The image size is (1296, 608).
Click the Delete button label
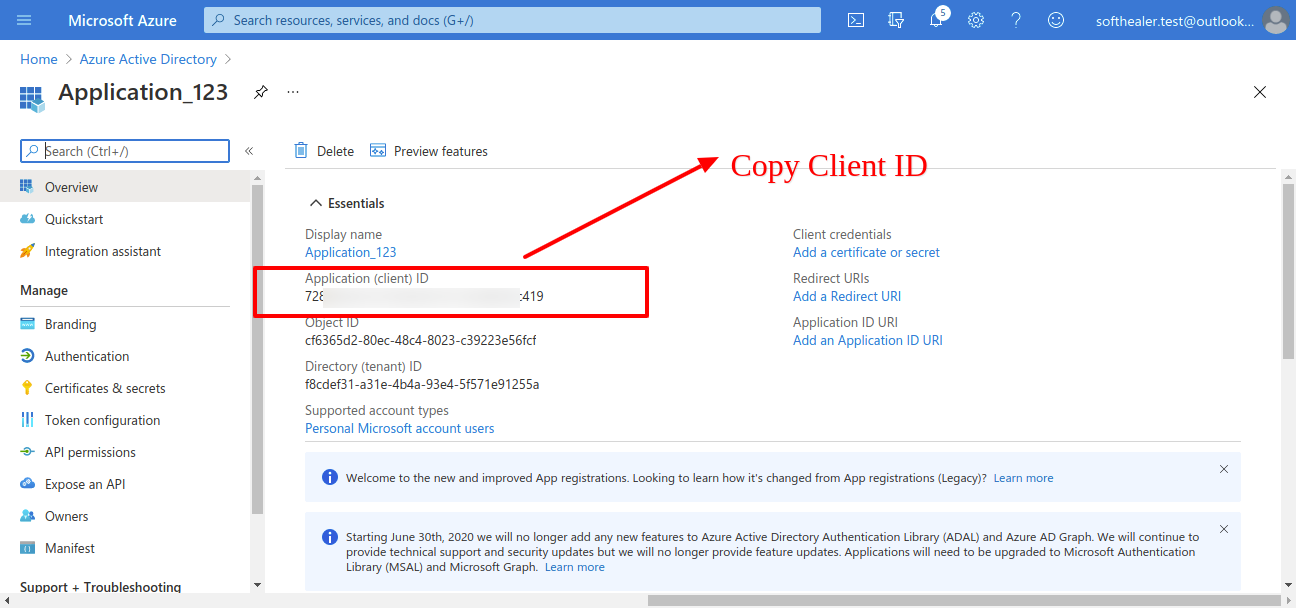tap(335, 151)
